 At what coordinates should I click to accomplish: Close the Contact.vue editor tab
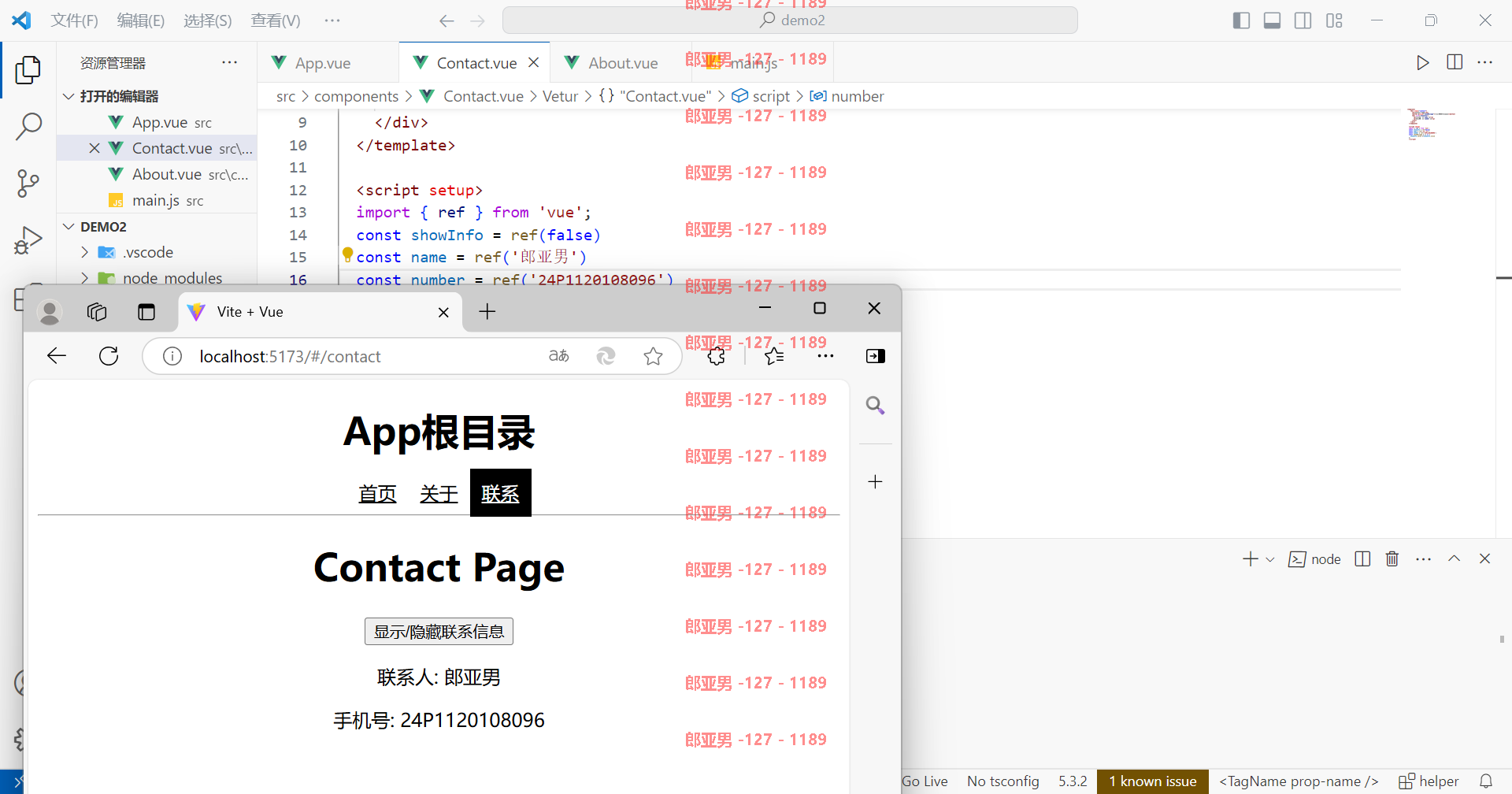[534, 62]
